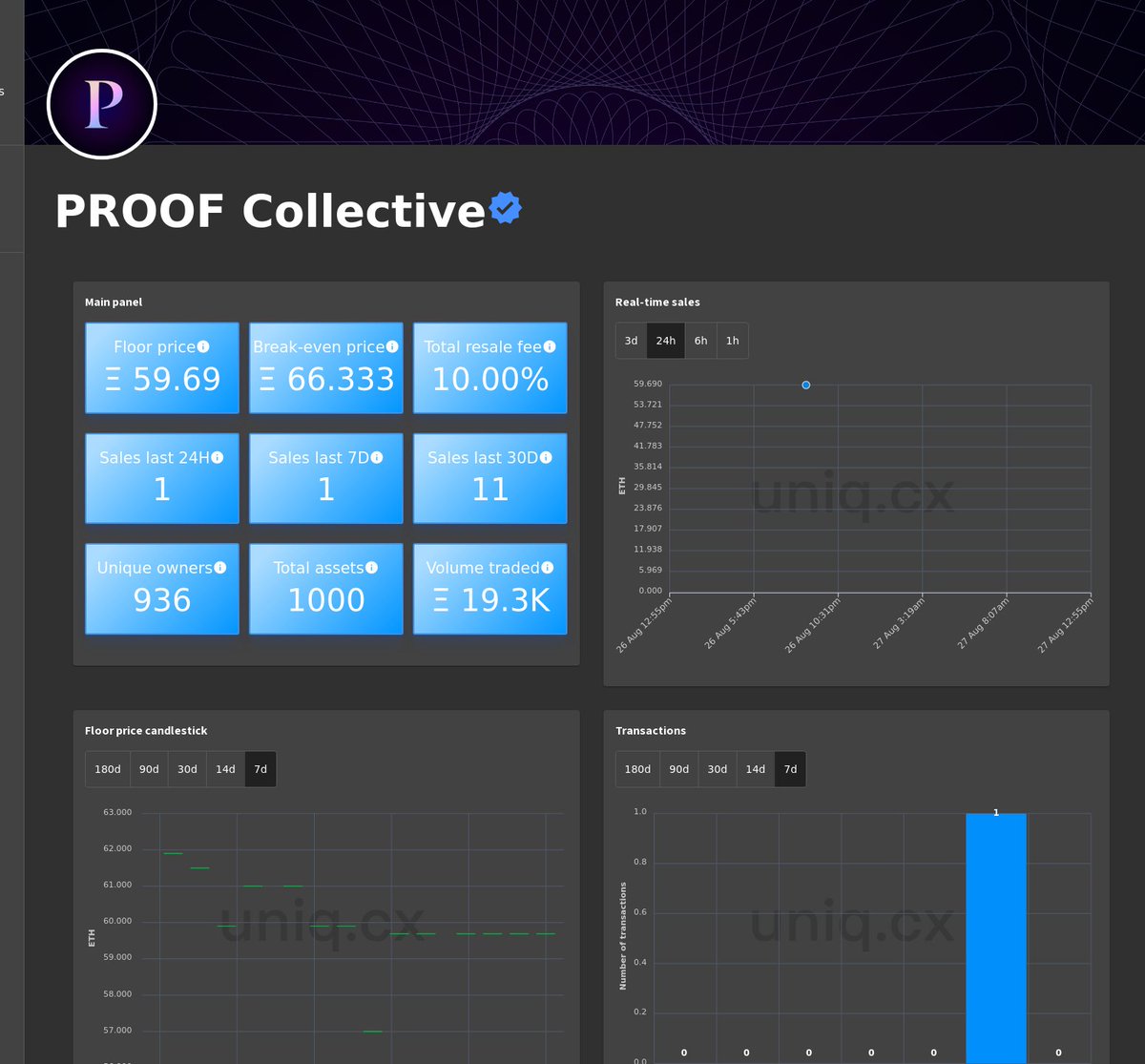Image resolution: width=1145 pixels, height=1064 pixels.
Task: Select 7d in Floor price candlestick
Action: (260, 769)
